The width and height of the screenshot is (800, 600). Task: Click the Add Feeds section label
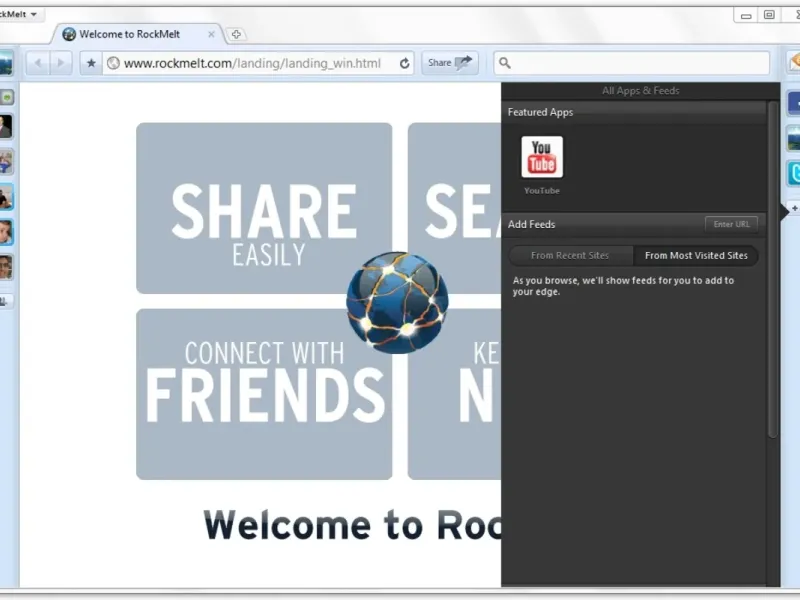pos(531,224)
